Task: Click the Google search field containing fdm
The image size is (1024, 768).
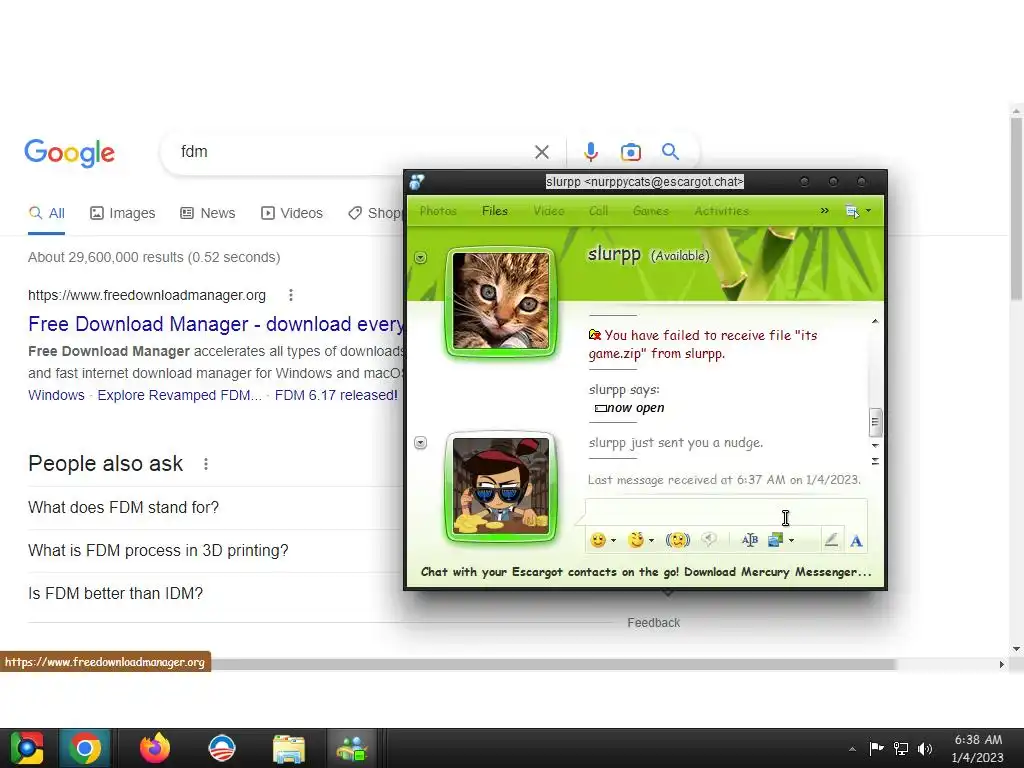Action: [353, 152]
